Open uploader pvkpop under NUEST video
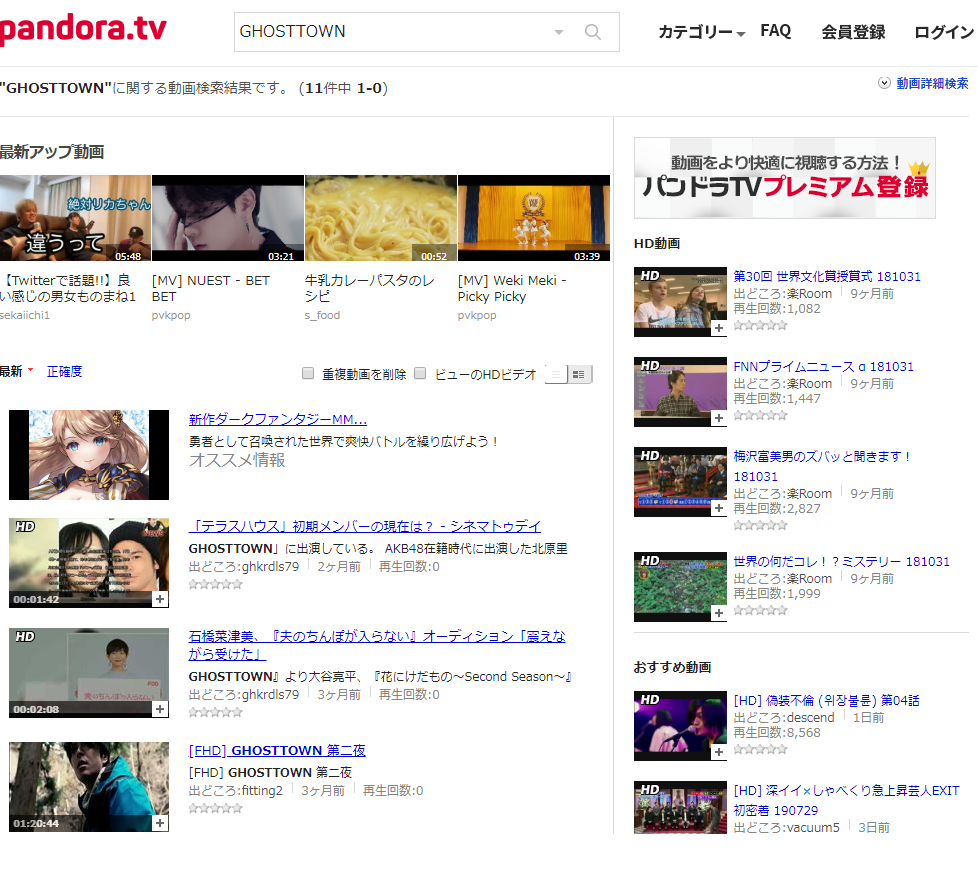 tap(171, 315)
